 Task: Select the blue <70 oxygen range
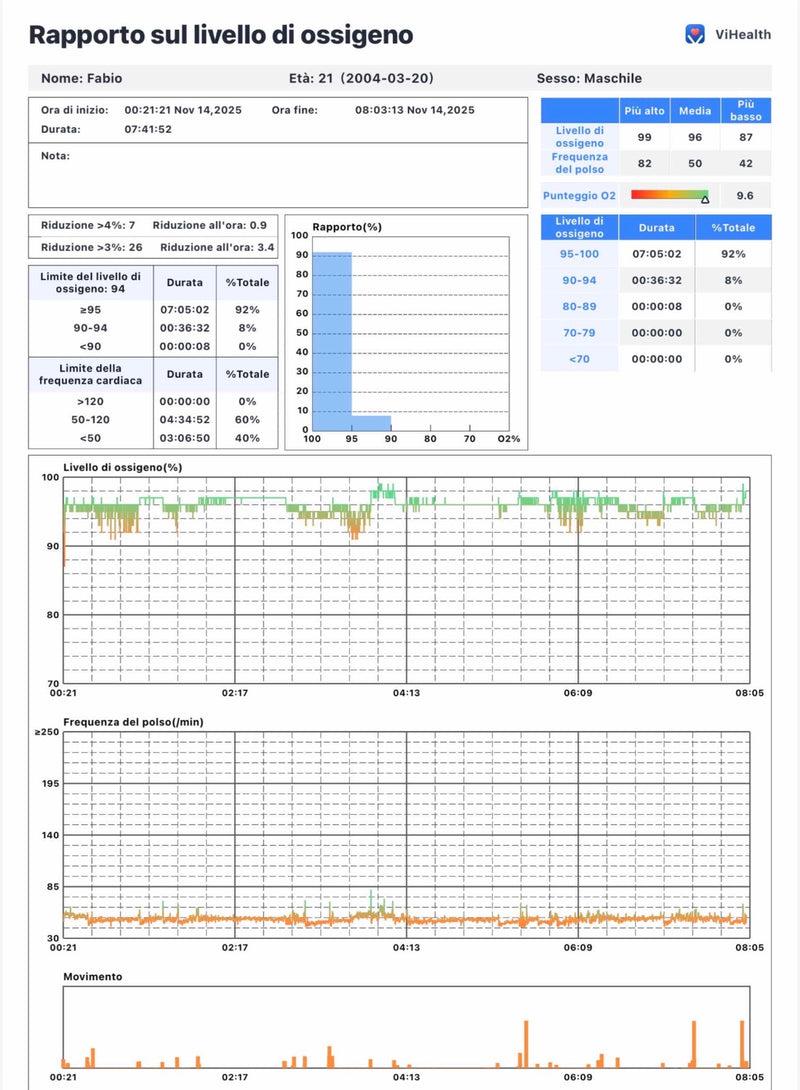point(579,359)
